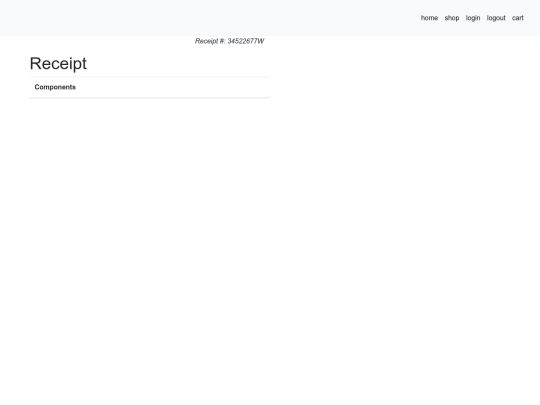
Task: Click the Components table header
Action: point(55,87)
